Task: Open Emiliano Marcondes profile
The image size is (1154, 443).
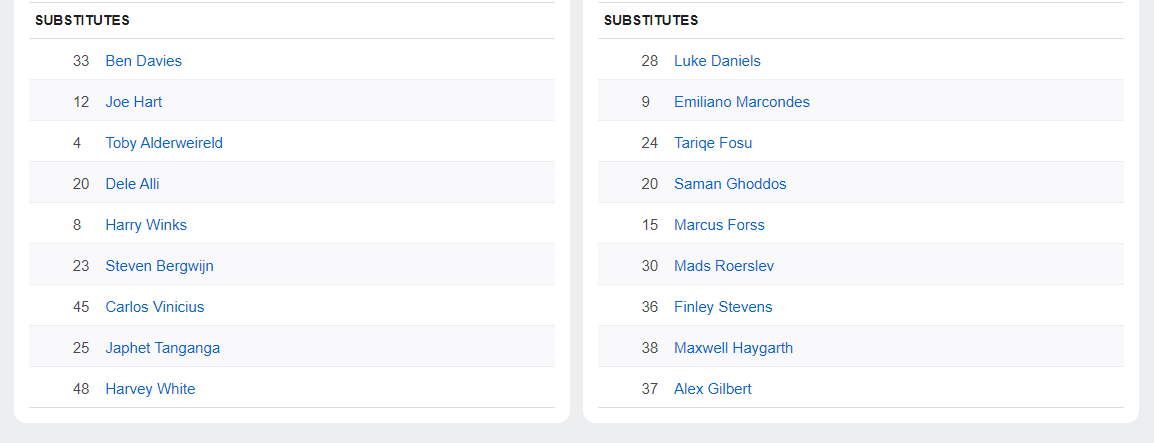Action: pos(741,102)
